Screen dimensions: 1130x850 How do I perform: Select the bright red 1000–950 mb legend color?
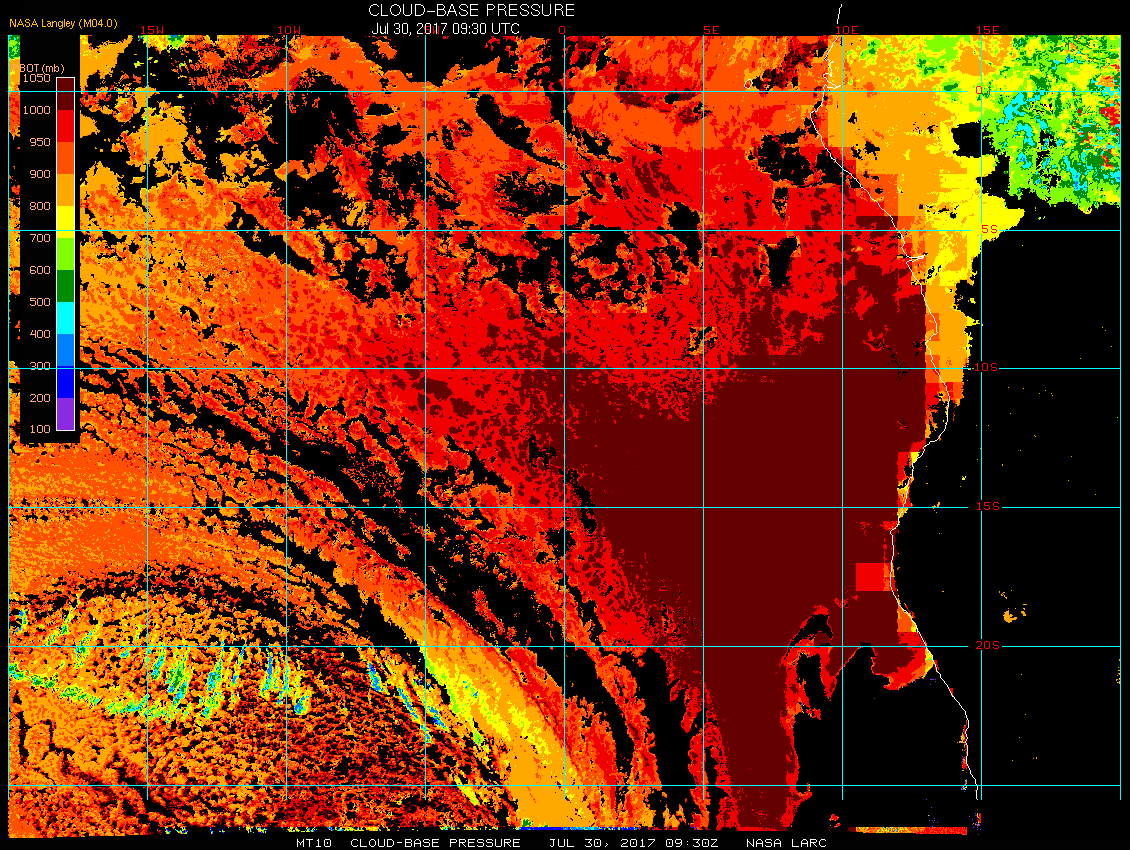66,126
